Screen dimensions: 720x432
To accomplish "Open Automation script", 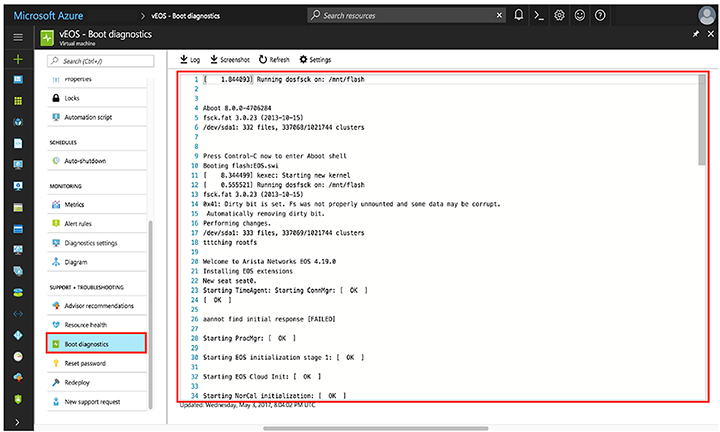I will (97, 117).
